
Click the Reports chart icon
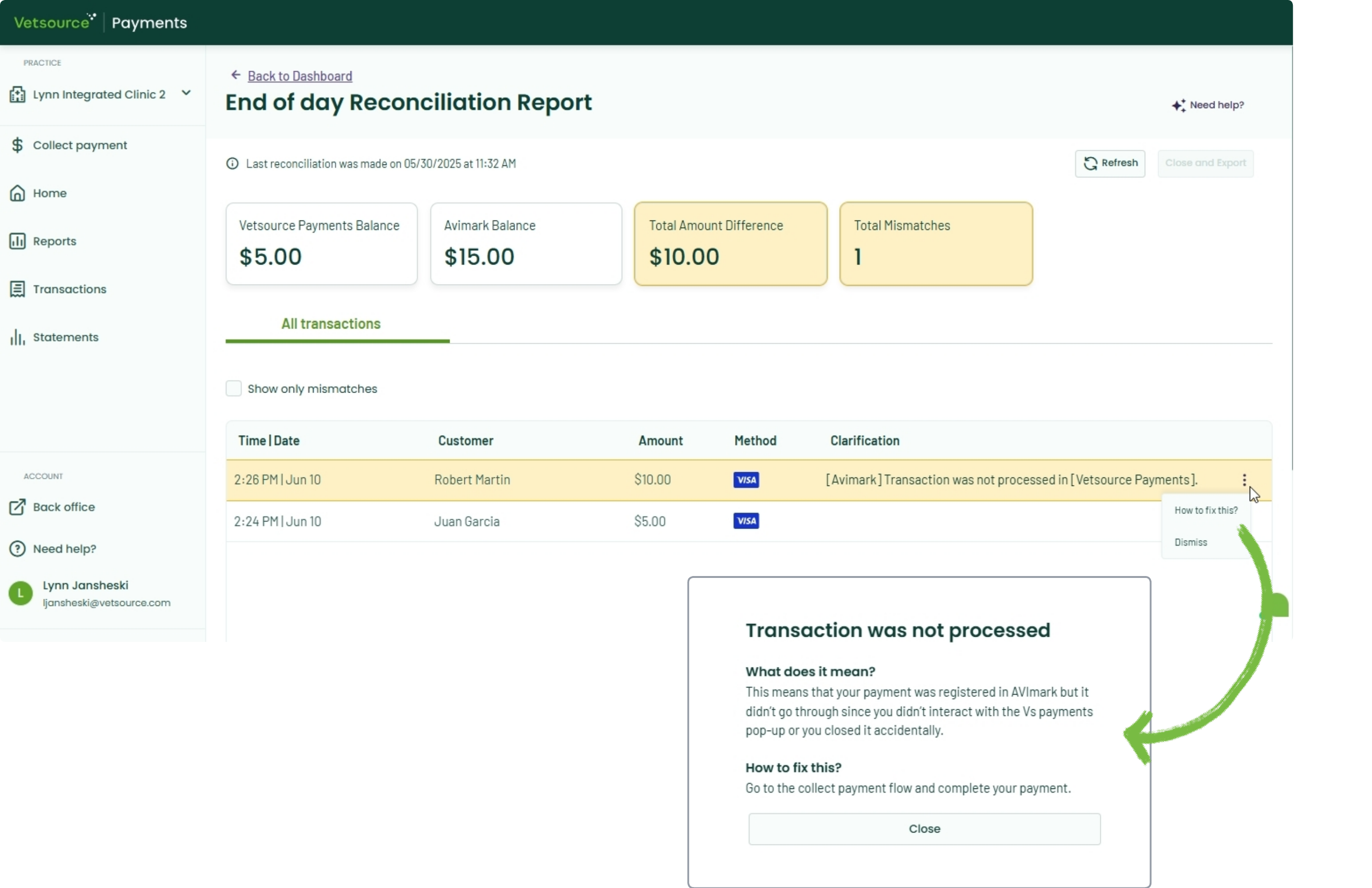pyautogui.click(x=17, y=241)
